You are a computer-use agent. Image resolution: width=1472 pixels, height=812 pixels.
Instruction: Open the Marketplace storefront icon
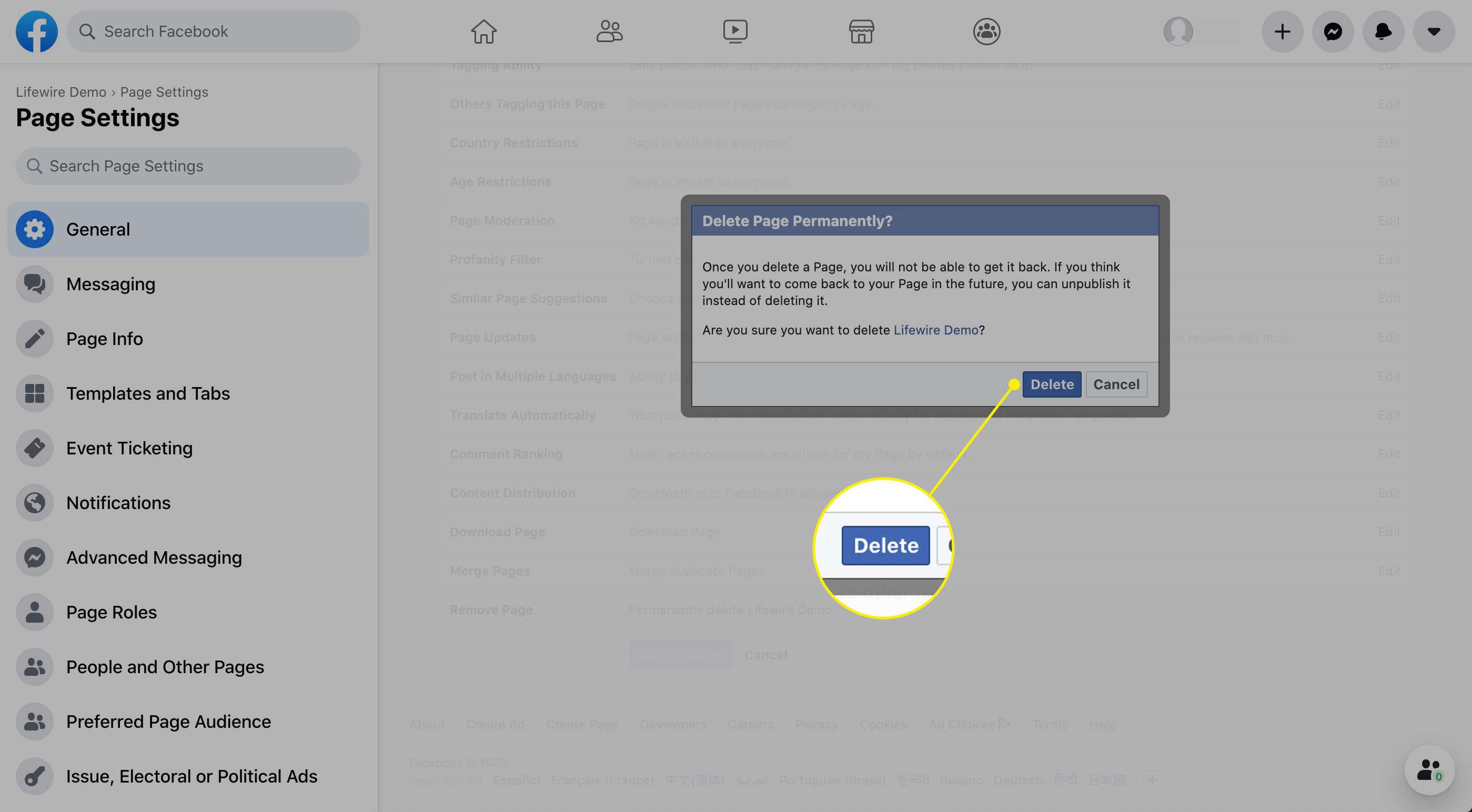click(x=861, y=32)
